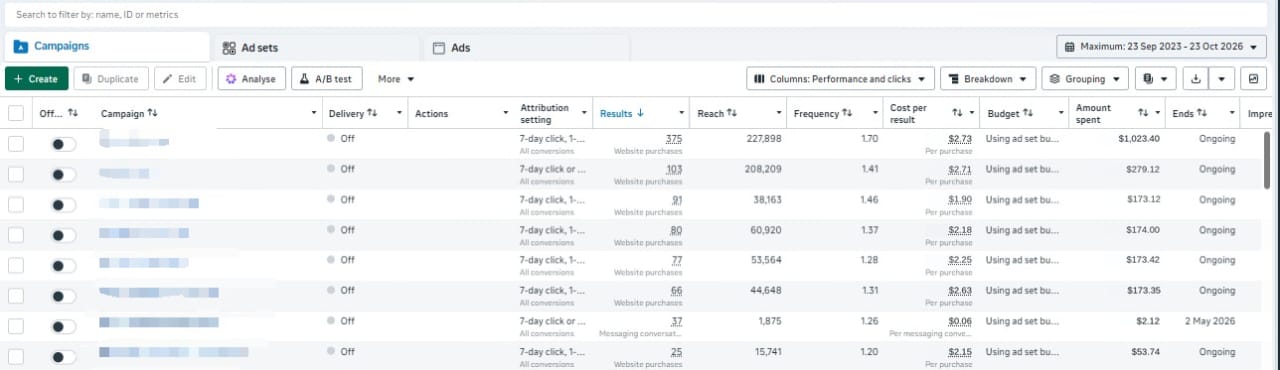This screenshot has height=370, width=1280.
Task: Toggle on the campaign with 80 results
Action: [x=63, y=235]
